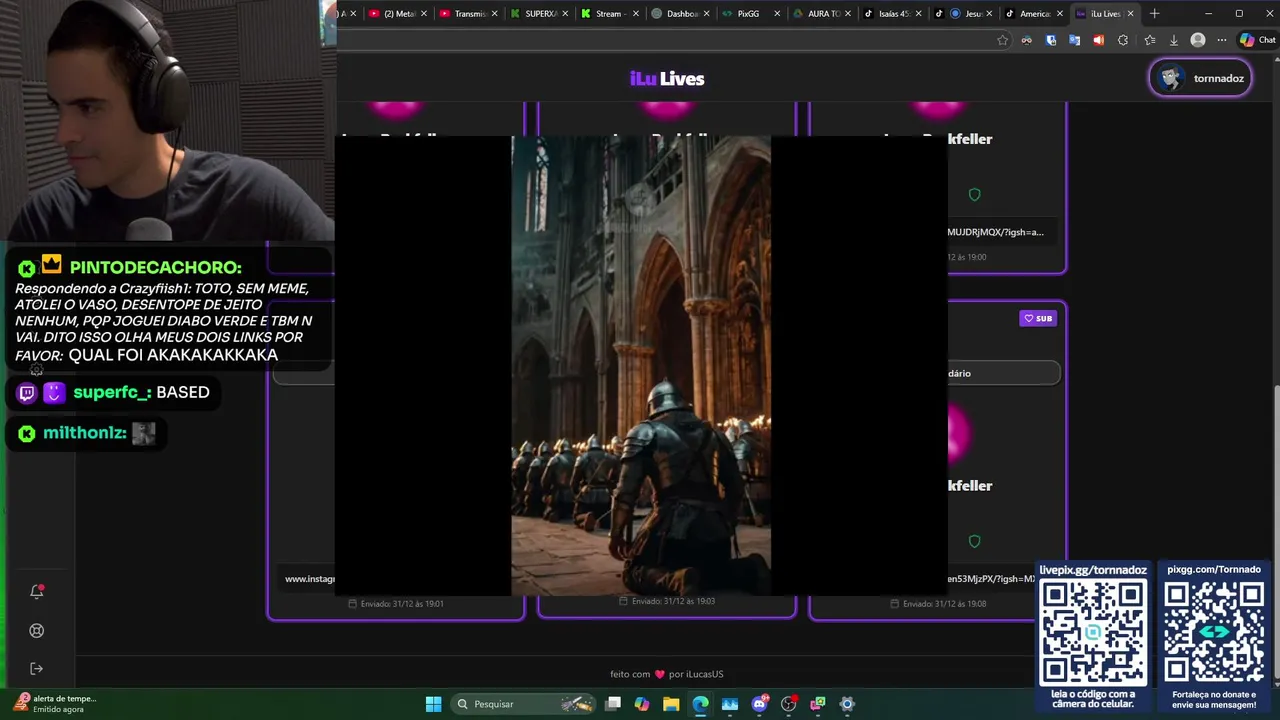
Task: Click the blue shield extension icon
Action: pyautogui.click(x=1051, y=40)
